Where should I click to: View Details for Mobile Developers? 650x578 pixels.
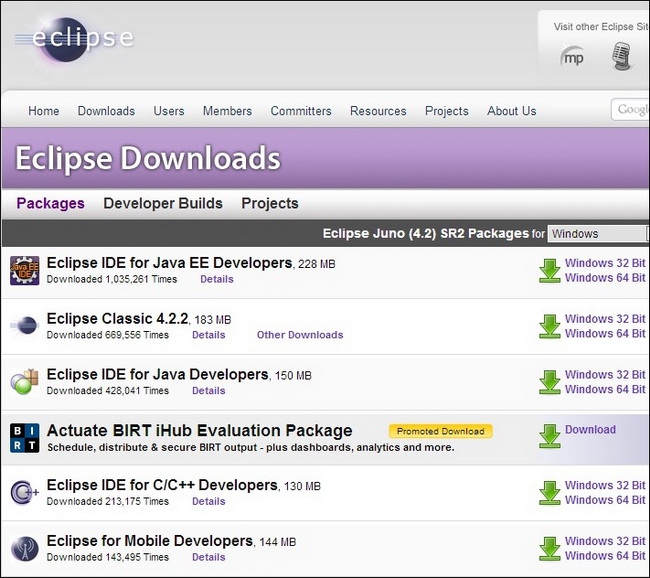click(209, 557)
